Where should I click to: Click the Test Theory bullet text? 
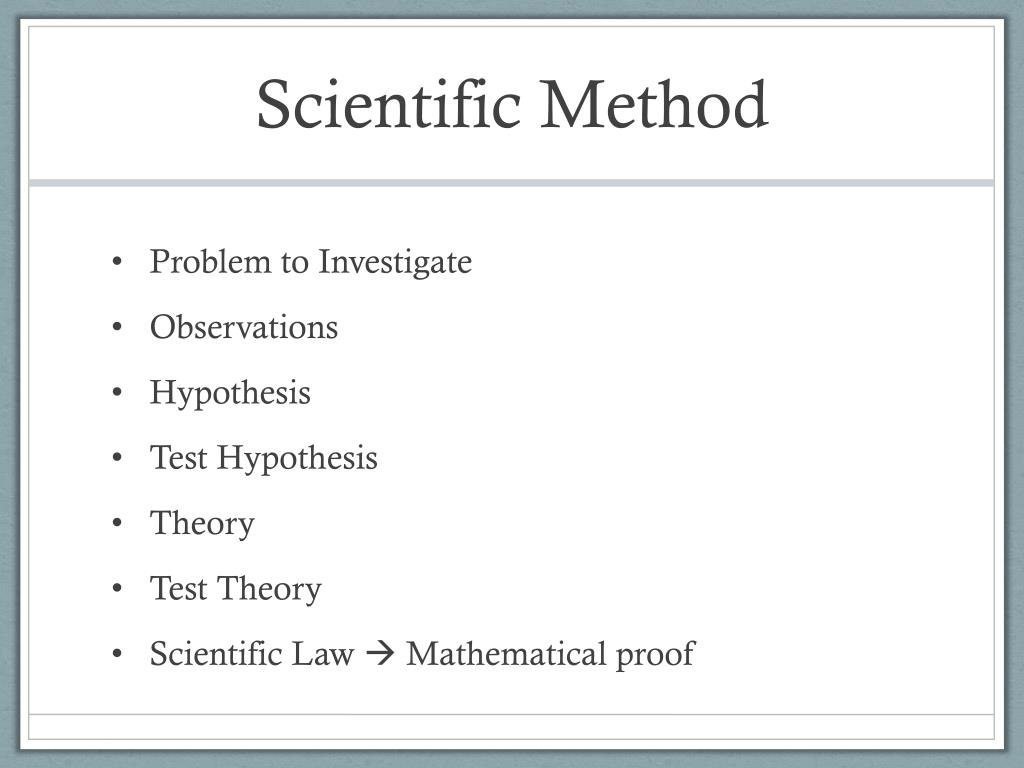(236, 590)
